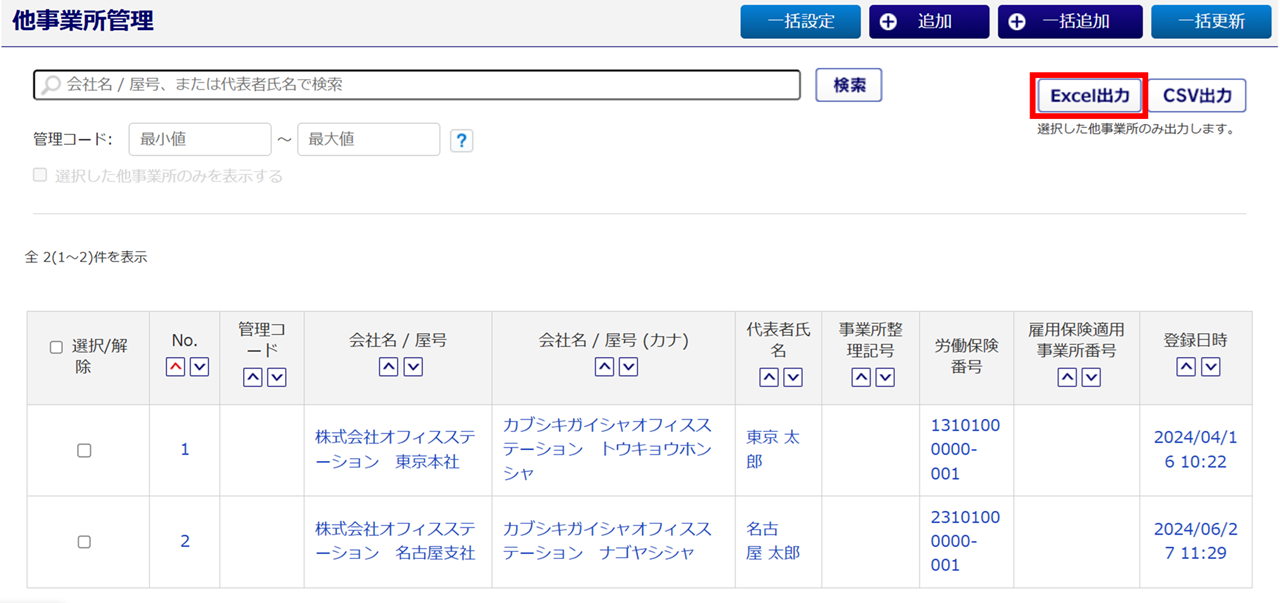The height and width of the screenshot is (603, 1280).
Task: Sort 会社名 / 屋号 column descending
Action: click(x=413, y=367)
